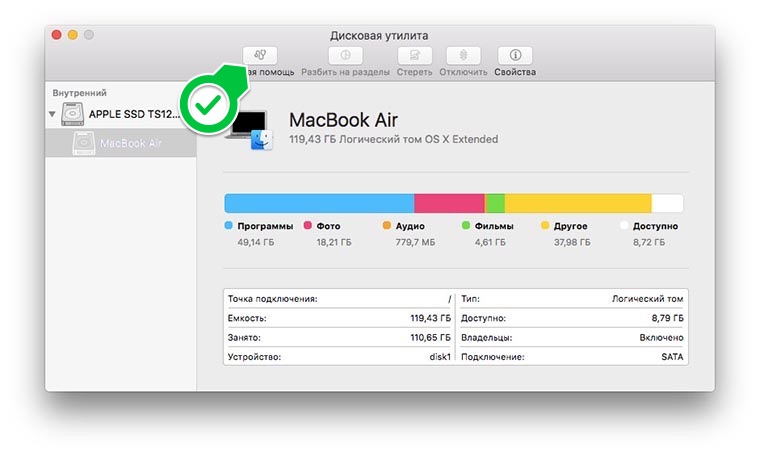Click the Программы legend dot
Image resolution: width=760 pixels, height=456 pixels.
click(x=229, y=225)
